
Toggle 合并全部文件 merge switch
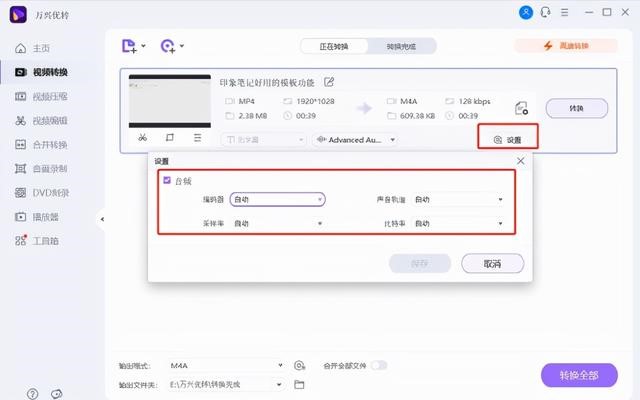379,365
